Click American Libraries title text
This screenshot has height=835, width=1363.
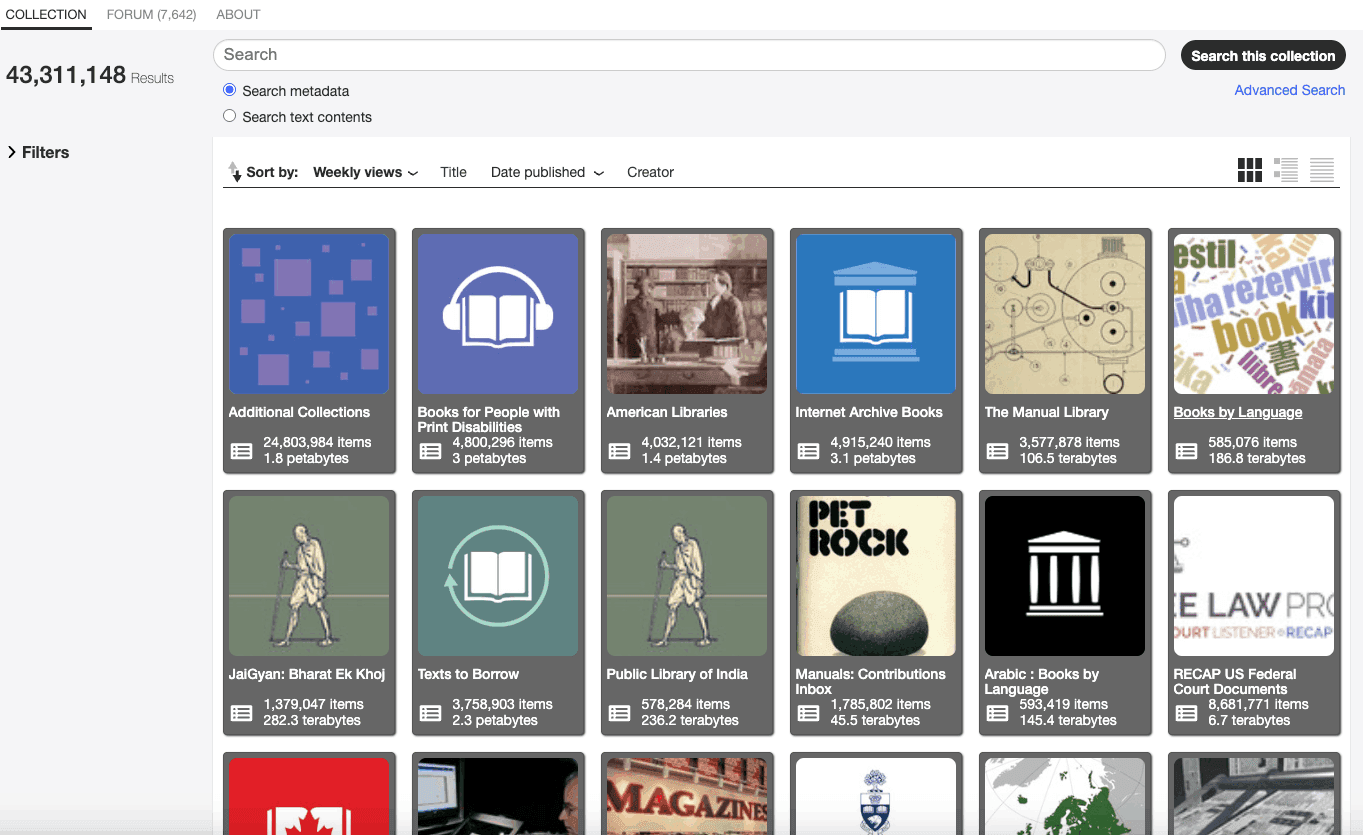tap(667, 412)
